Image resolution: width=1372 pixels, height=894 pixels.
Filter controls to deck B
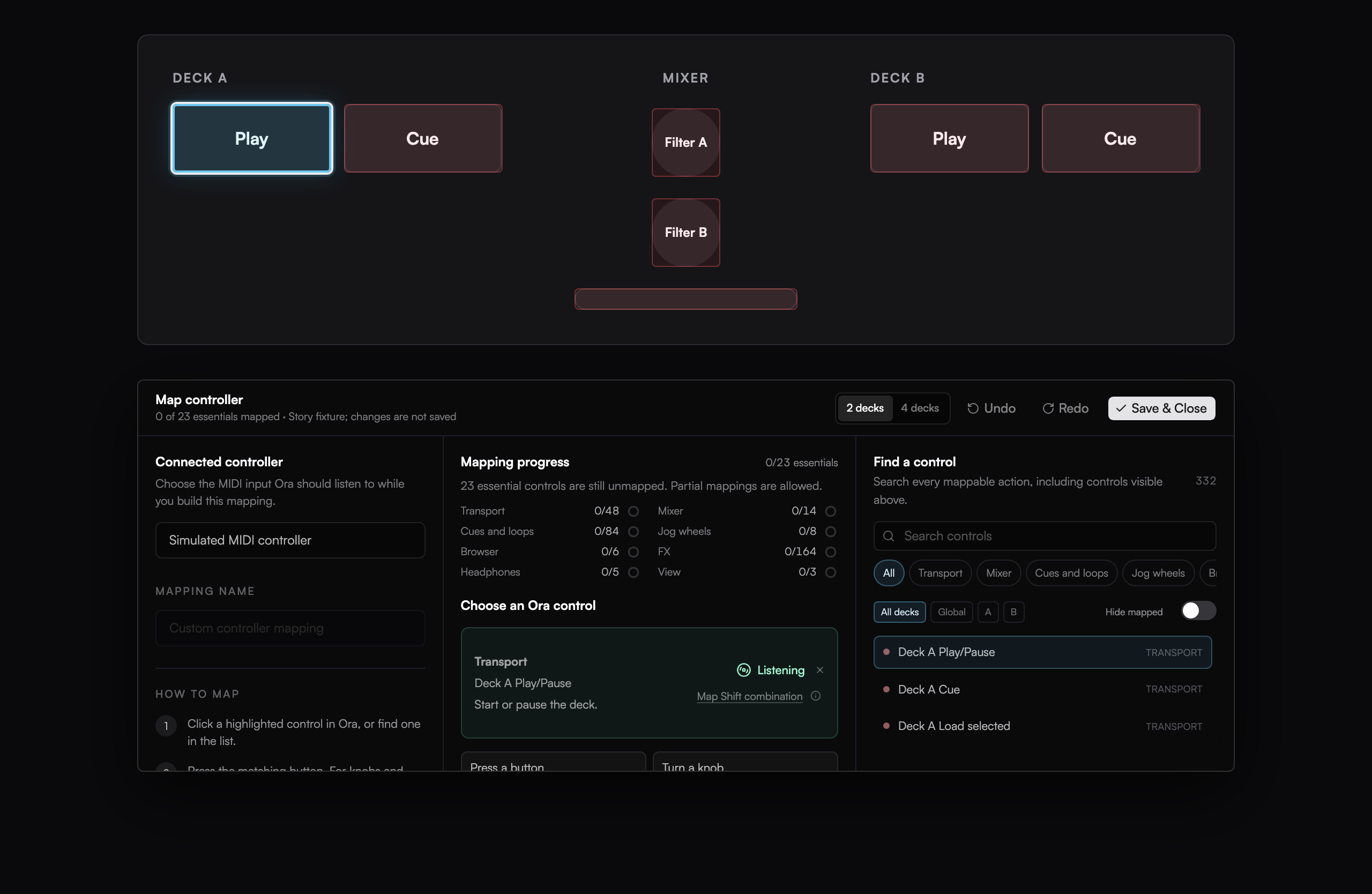tap(1013, 612)
